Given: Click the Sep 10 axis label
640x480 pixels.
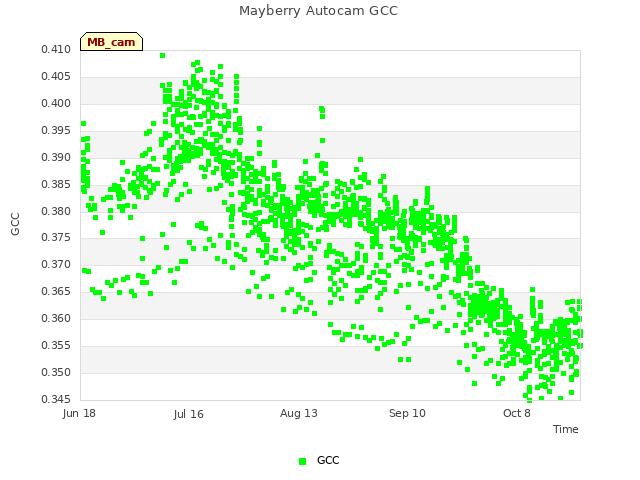Looking at the screenshot, I should pyautogui.click(x=407, y=413).
